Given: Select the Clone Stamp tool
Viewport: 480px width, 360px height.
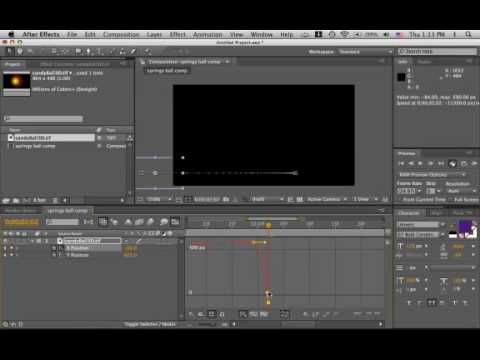Looking at the screenshot, I should click(x=123, y=51).
